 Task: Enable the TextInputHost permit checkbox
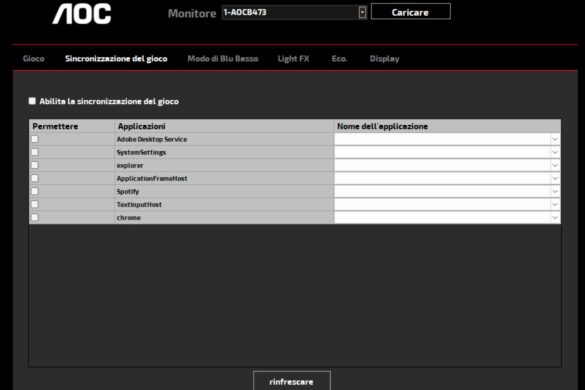(35, 204)
